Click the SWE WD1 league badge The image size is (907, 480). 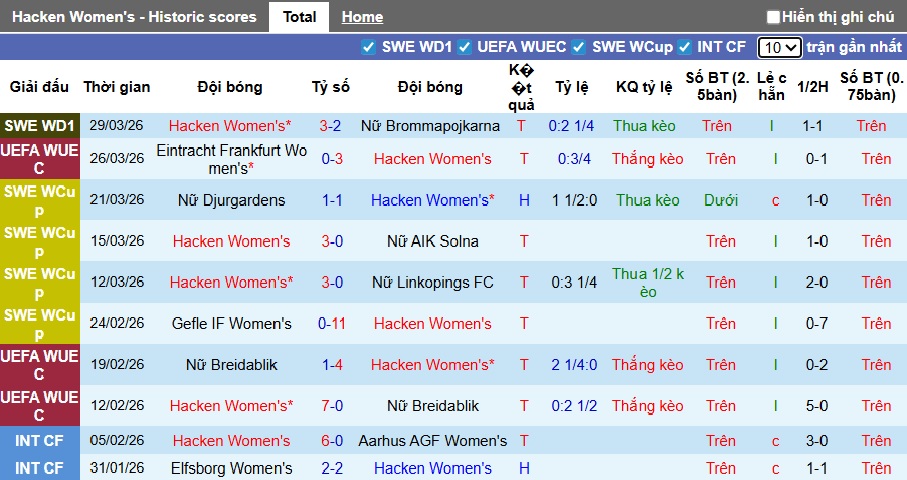coord(40,126)
